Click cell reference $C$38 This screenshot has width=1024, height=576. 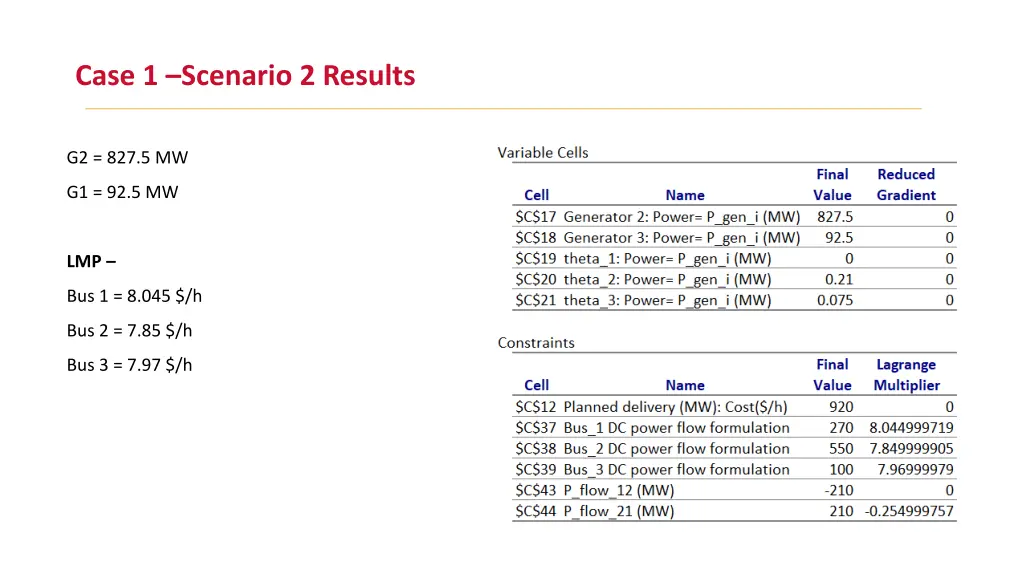(536, 449)
